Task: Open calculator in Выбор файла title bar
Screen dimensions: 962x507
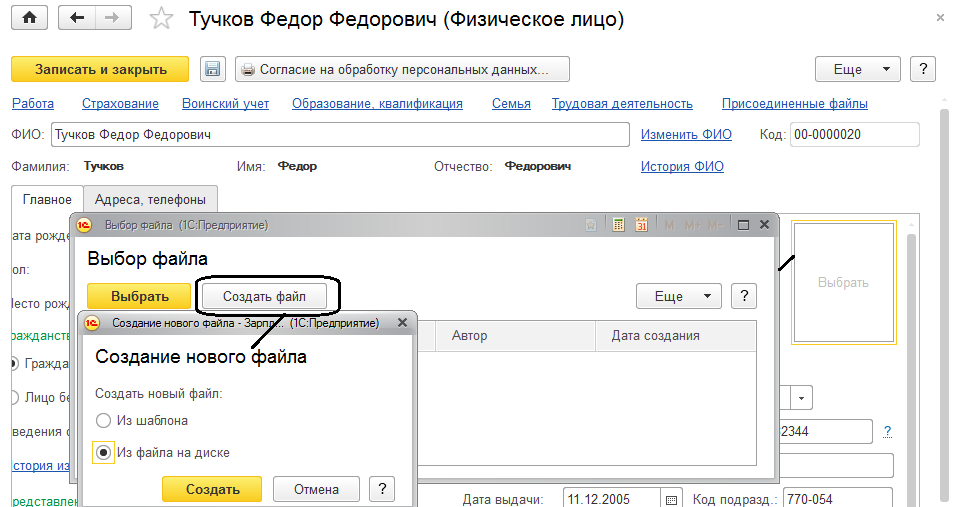Action: [618, 225]
